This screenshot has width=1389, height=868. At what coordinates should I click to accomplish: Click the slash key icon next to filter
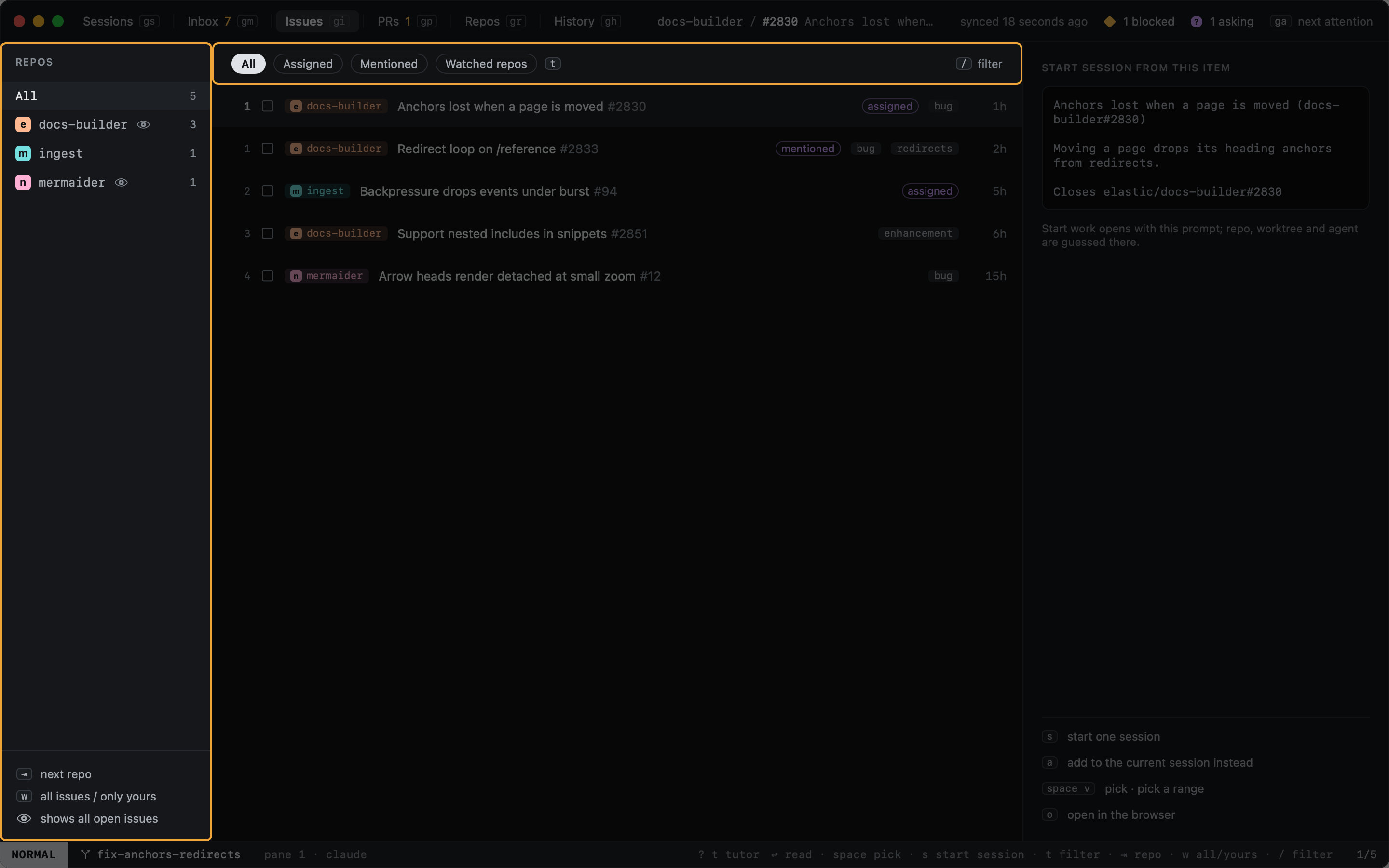[964, 64]
